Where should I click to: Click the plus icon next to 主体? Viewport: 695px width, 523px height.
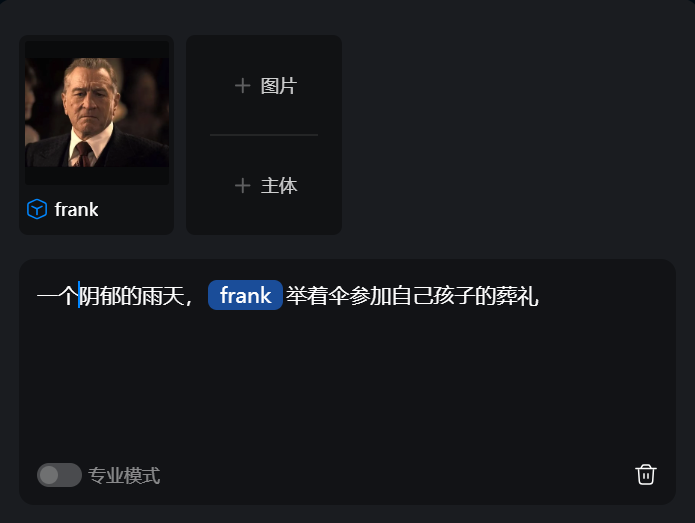(x=242, y=185)
